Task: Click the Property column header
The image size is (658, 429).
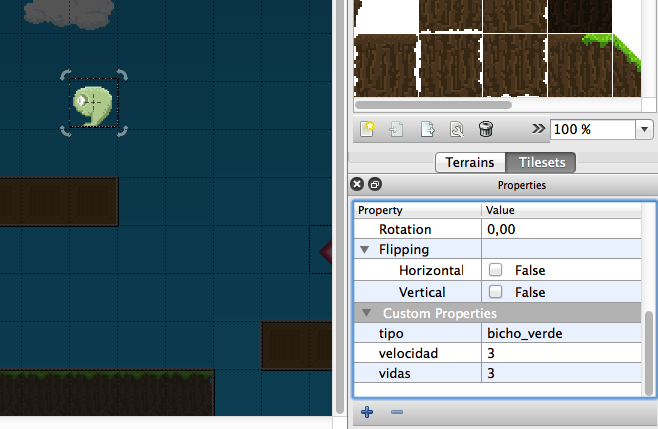Action: point(418,210)
